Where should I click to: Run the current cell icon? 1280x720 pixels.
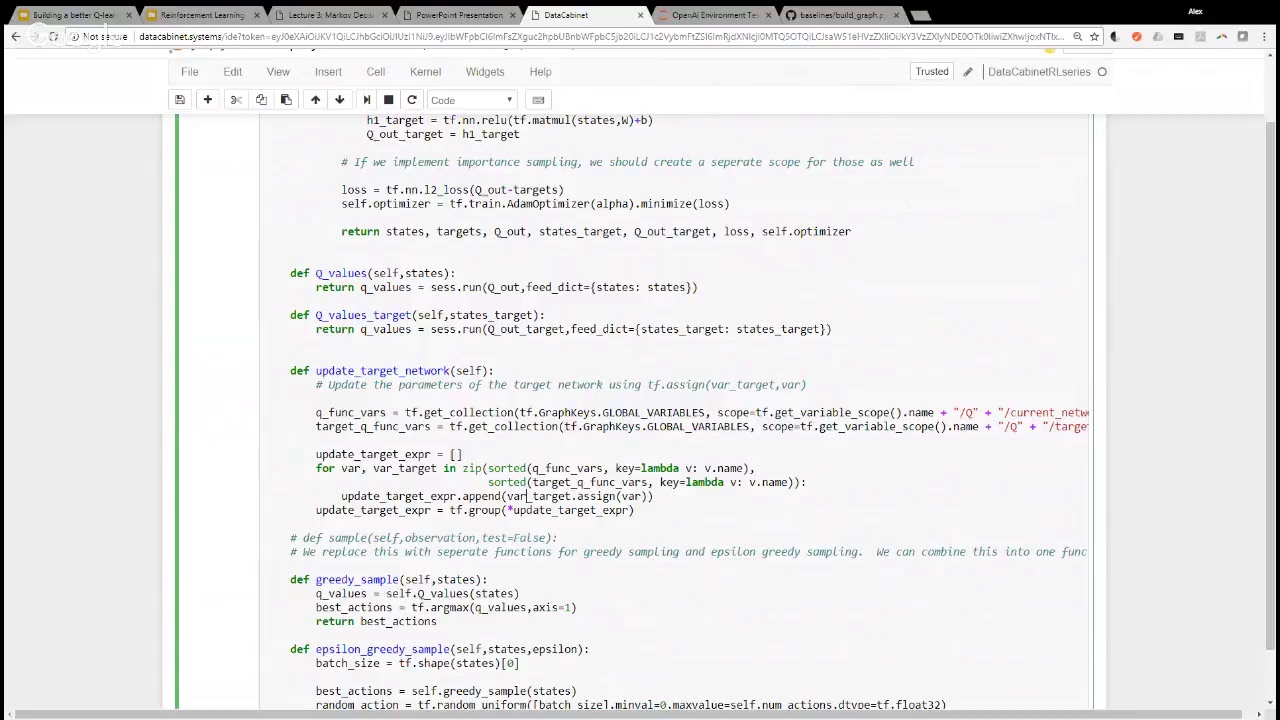coord(366,100)
